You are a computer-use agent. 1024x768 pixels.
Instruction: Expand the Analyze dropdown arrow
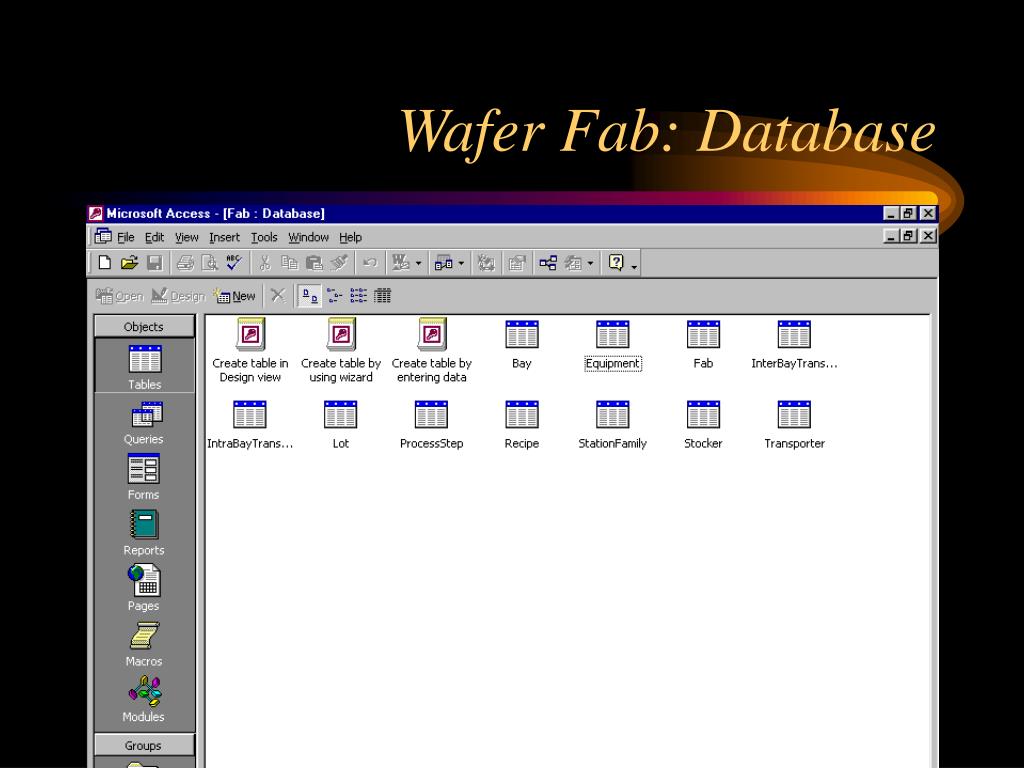(461, 264)
